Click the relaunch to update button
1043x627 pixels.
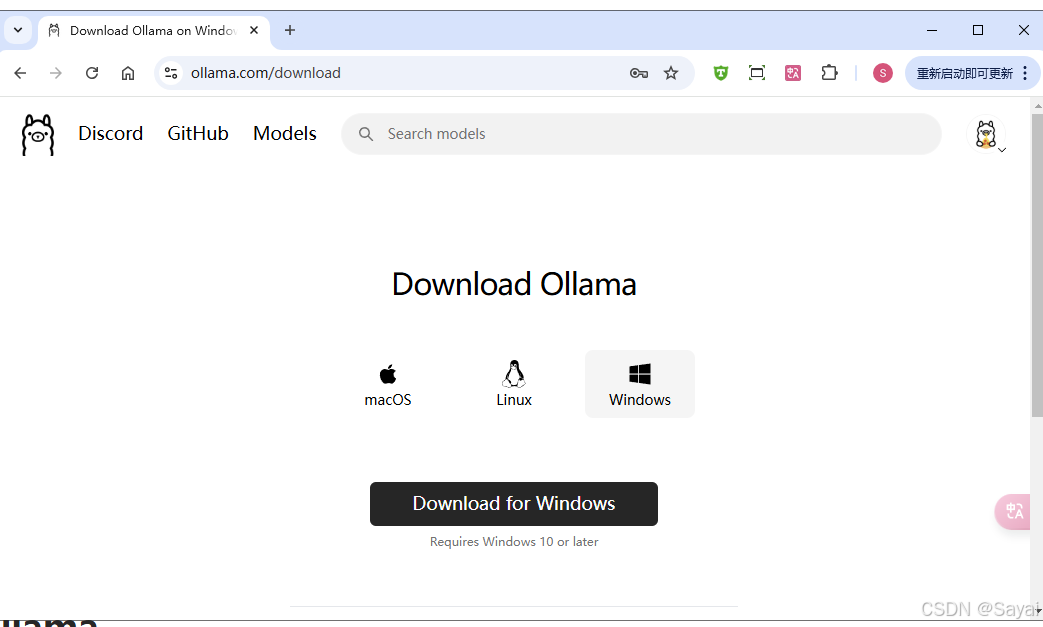965,73
